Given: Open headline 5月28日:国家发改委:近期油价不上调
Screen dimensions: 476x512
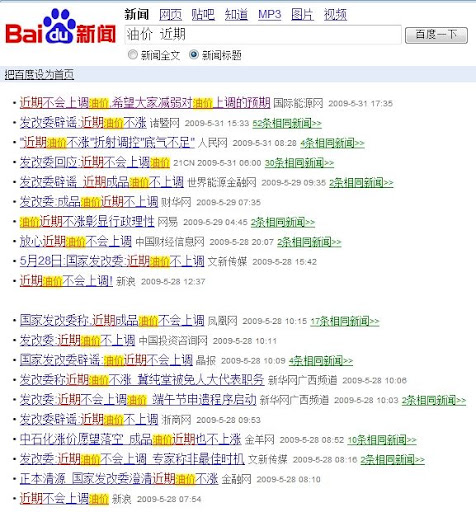Looking at the screenshot, I should tap(112, 261).
